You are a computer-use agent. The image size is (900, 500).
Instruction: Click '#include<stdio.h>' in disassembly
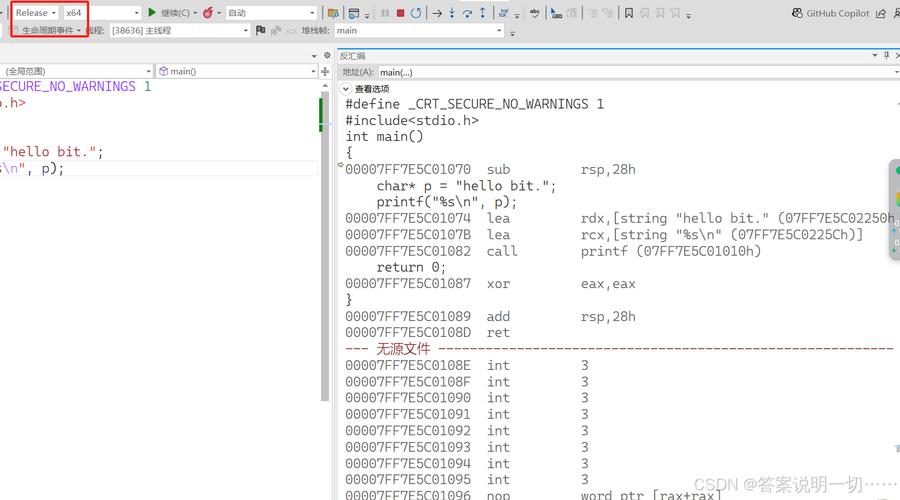coord(412,121)
